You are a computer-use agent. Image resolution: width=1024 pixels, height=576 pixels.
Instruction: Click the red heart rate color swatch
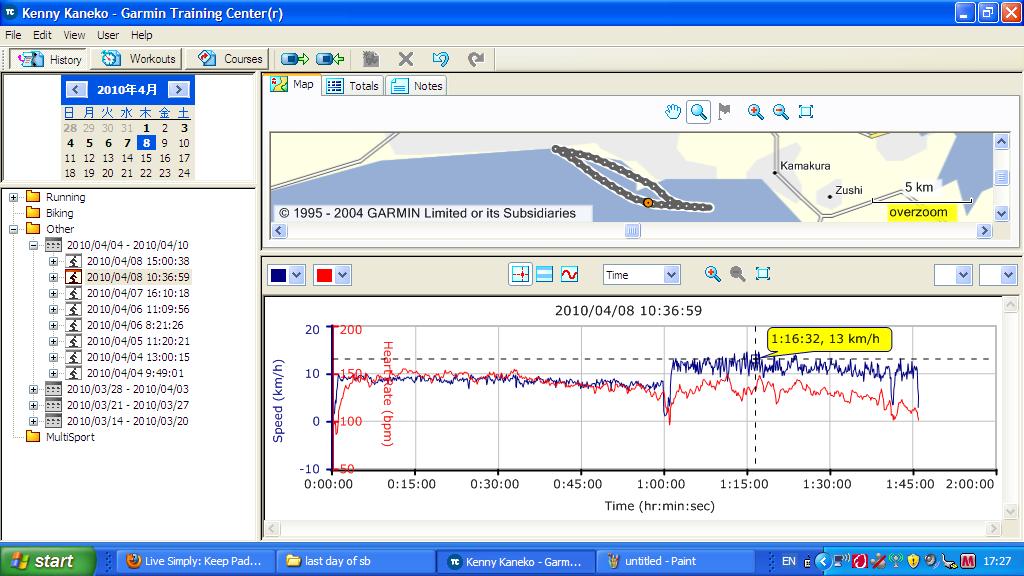coord(324,275)
